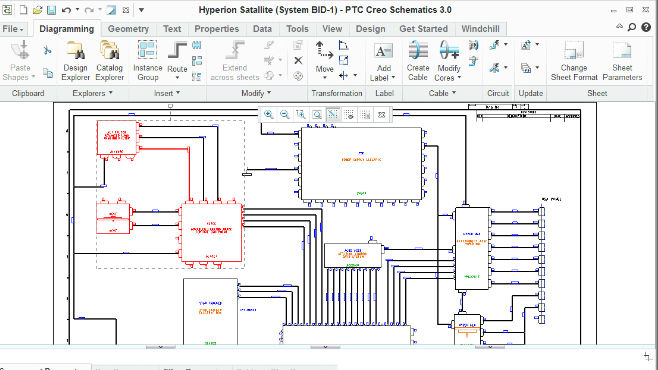Go to the Tools tab
Screen dimensions: 658x370
click(x=297, y=29)
